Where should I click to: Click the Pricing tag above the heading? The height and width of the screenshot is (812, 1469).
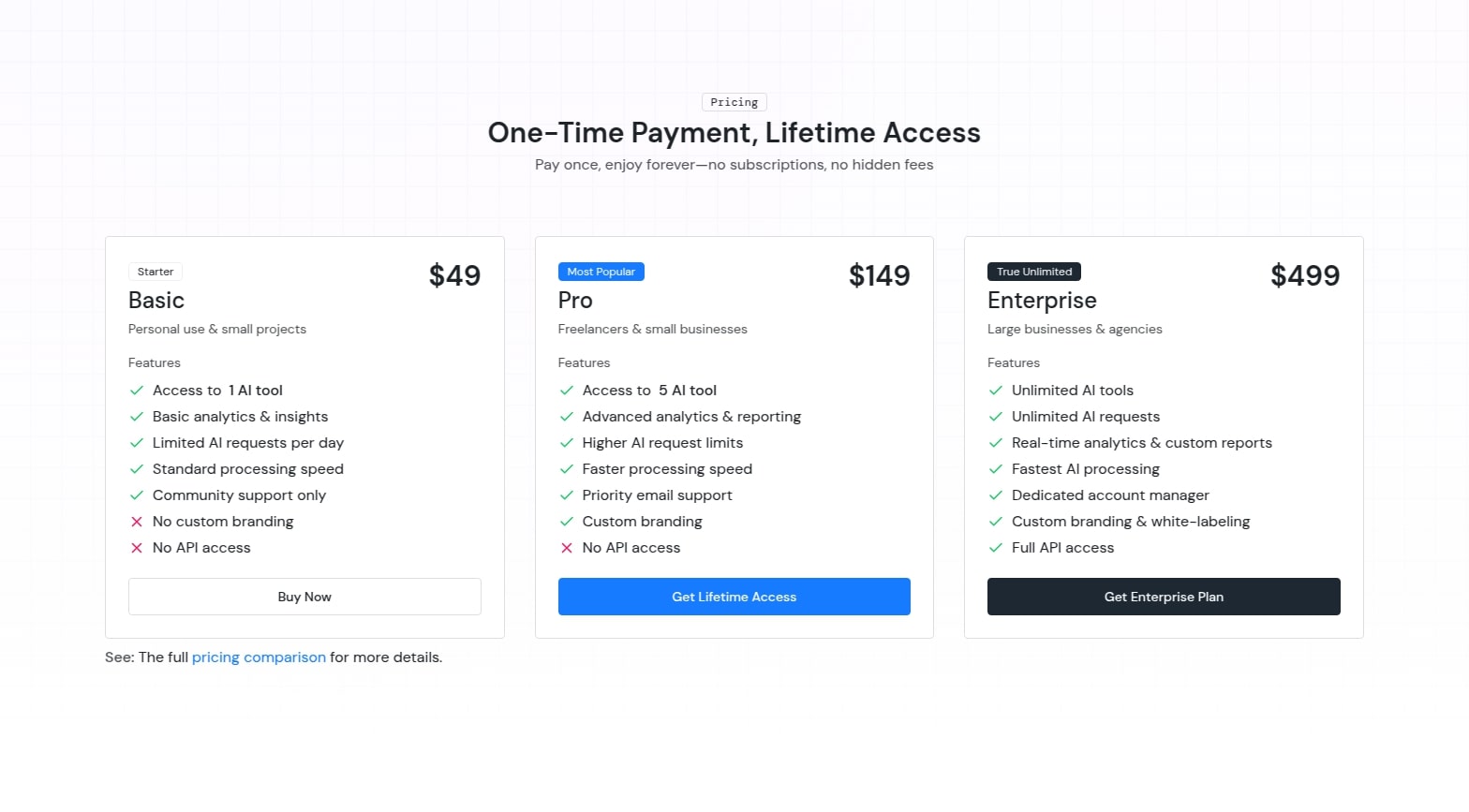pyautogui.click(x=734, y=102)
